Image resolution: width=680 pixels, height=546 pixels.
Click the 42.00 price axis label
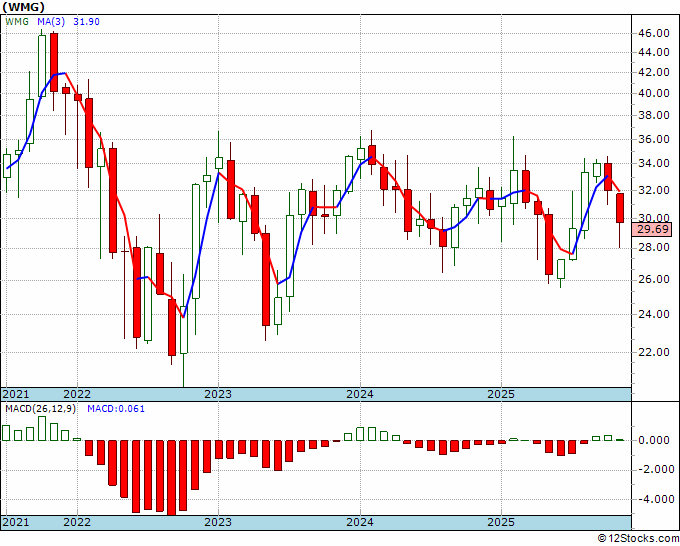(x=653, y=72)
